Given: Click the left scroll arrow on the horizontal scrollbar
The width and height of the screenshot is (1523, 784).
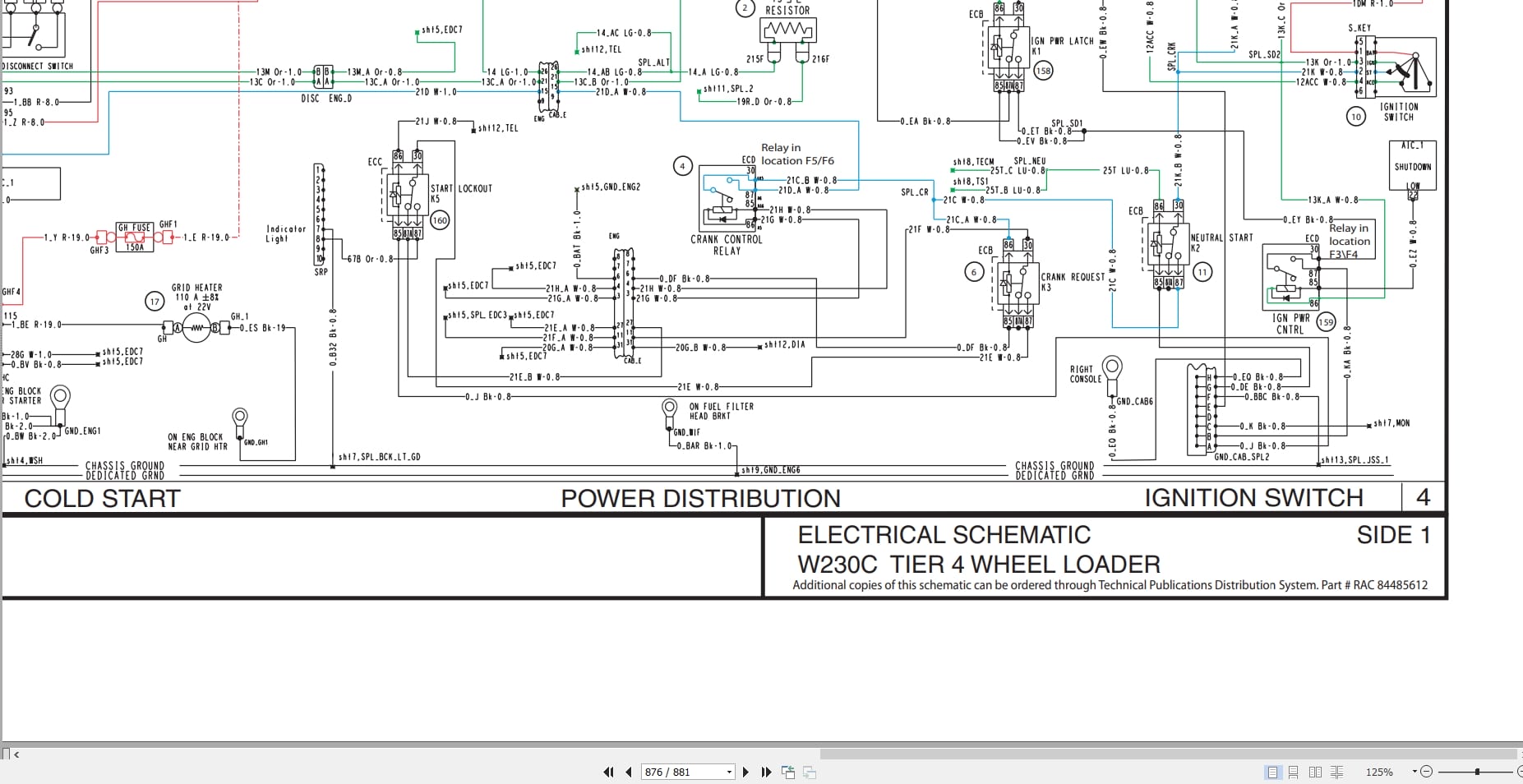Looking at the screenshot, I should (x=16, y=754).
